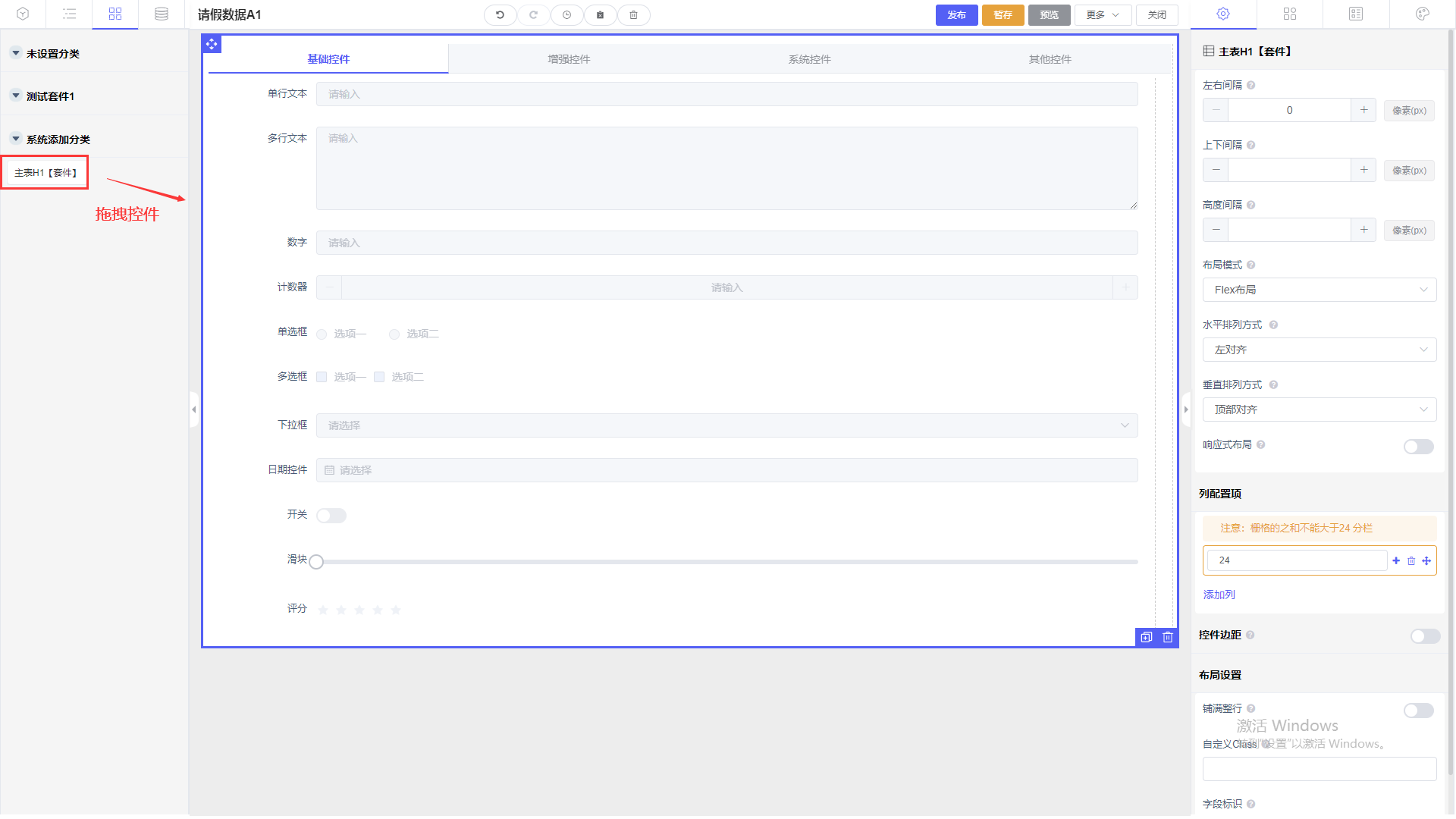Turn on the 铺满整行 switch

point(1418,711)
